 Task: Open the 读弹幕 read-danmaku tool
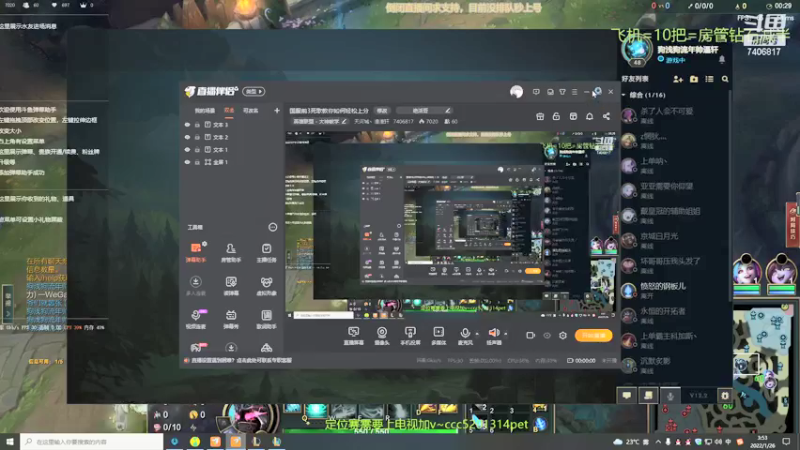(x=231, y=286)
